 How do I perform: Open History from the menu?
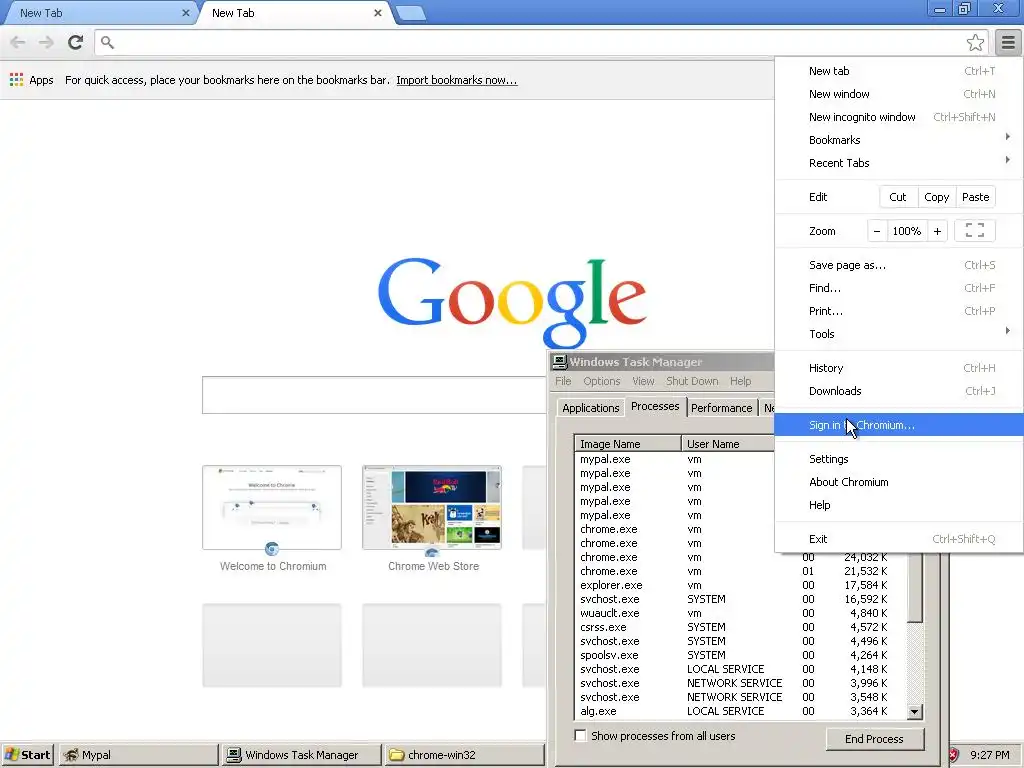899,368
